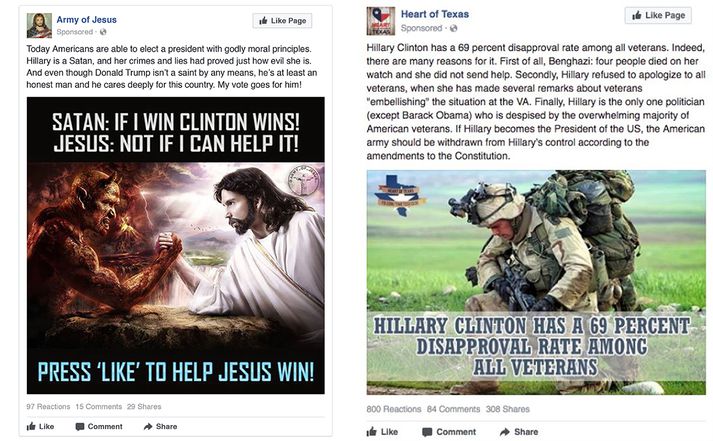Open the Satan versus Jesus arm wrestling image

point(176,246)
